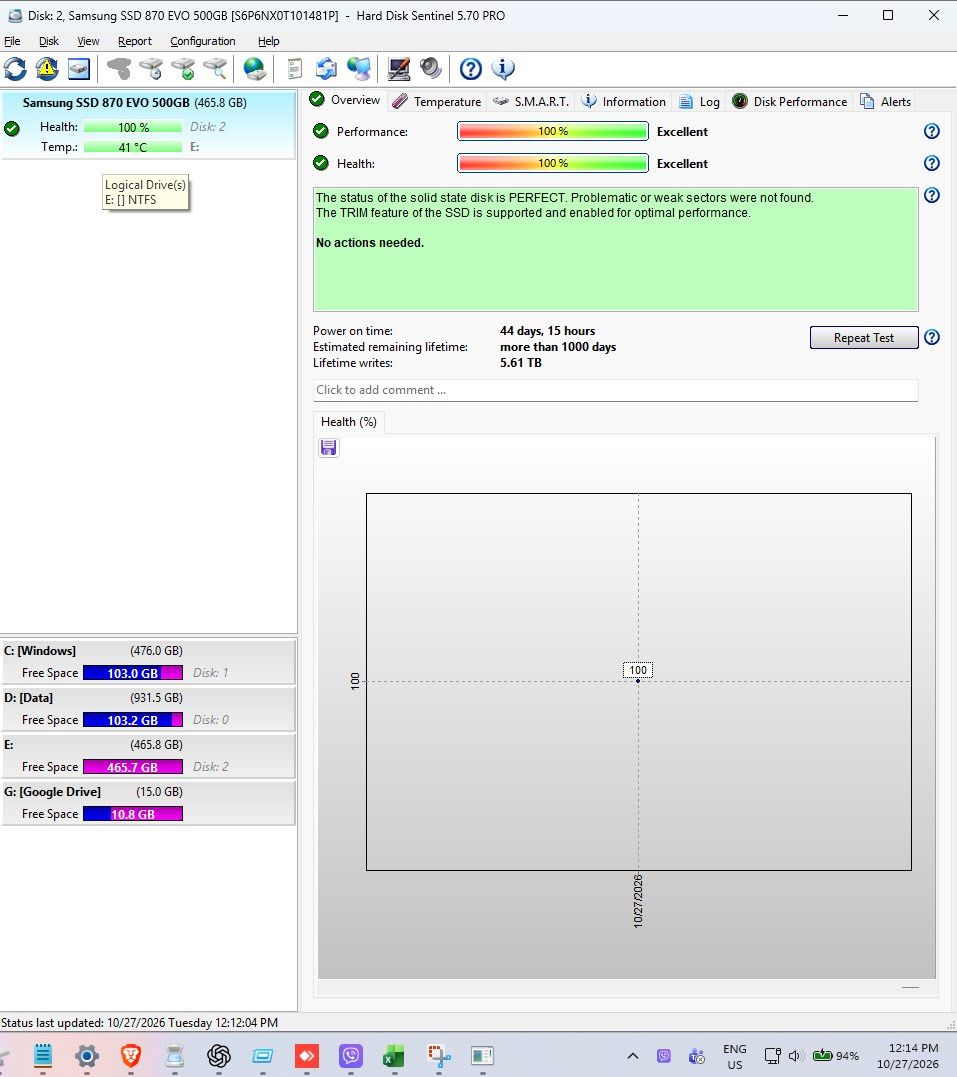Viewport: 957px width, 1077px height.
Task: Click the globe with computer monitor toolbar icon
Action: click(x=359, y=69)
